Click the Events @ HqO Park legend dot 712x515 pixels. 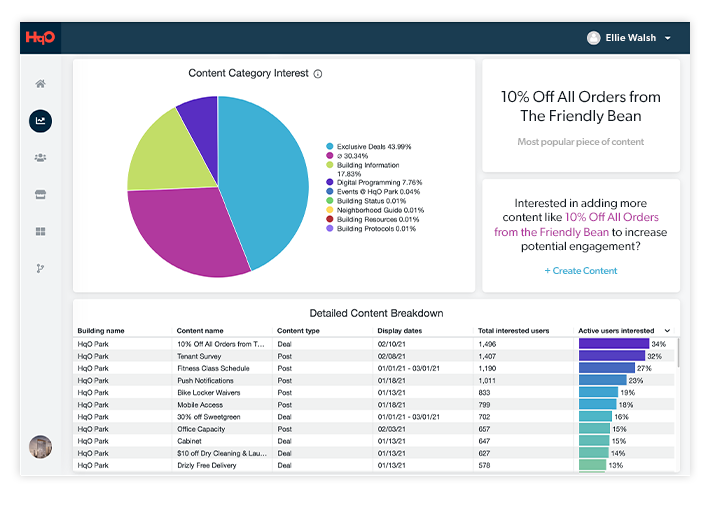(x=330, y=192)
